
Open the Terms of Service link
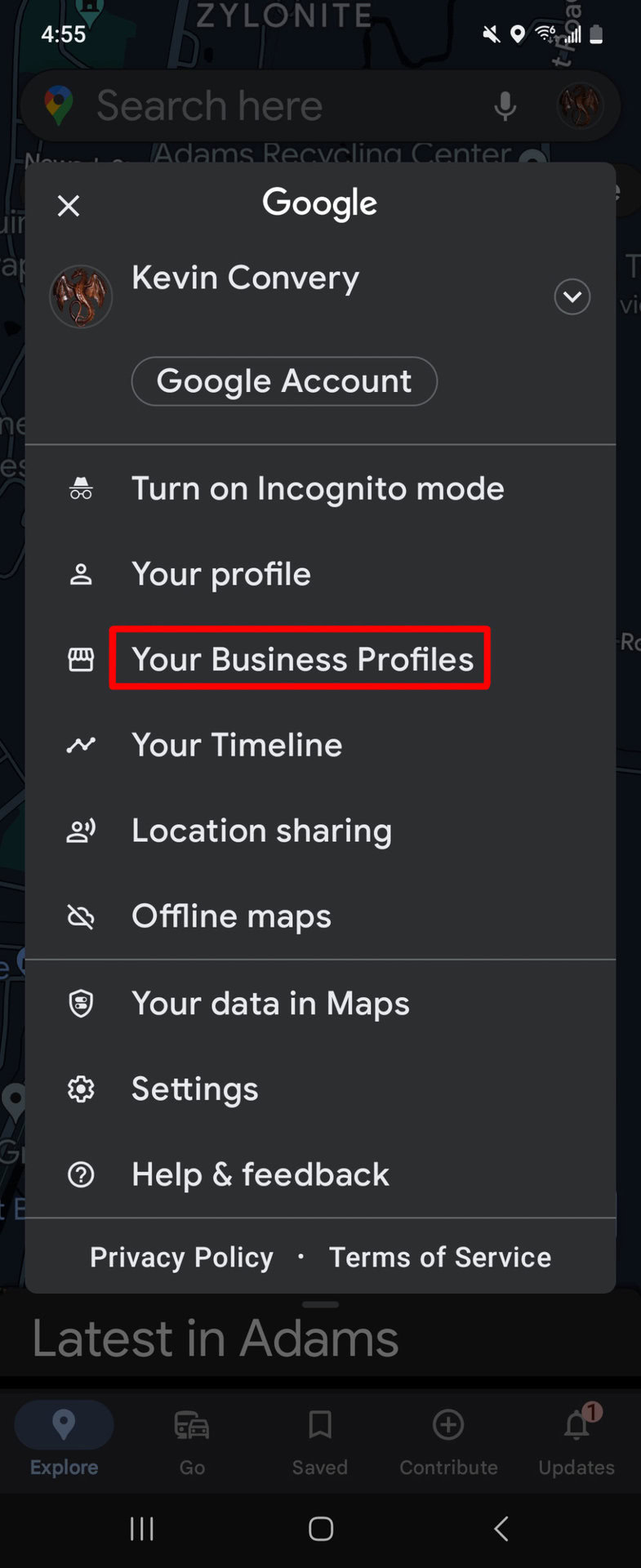coord(440,1257)
